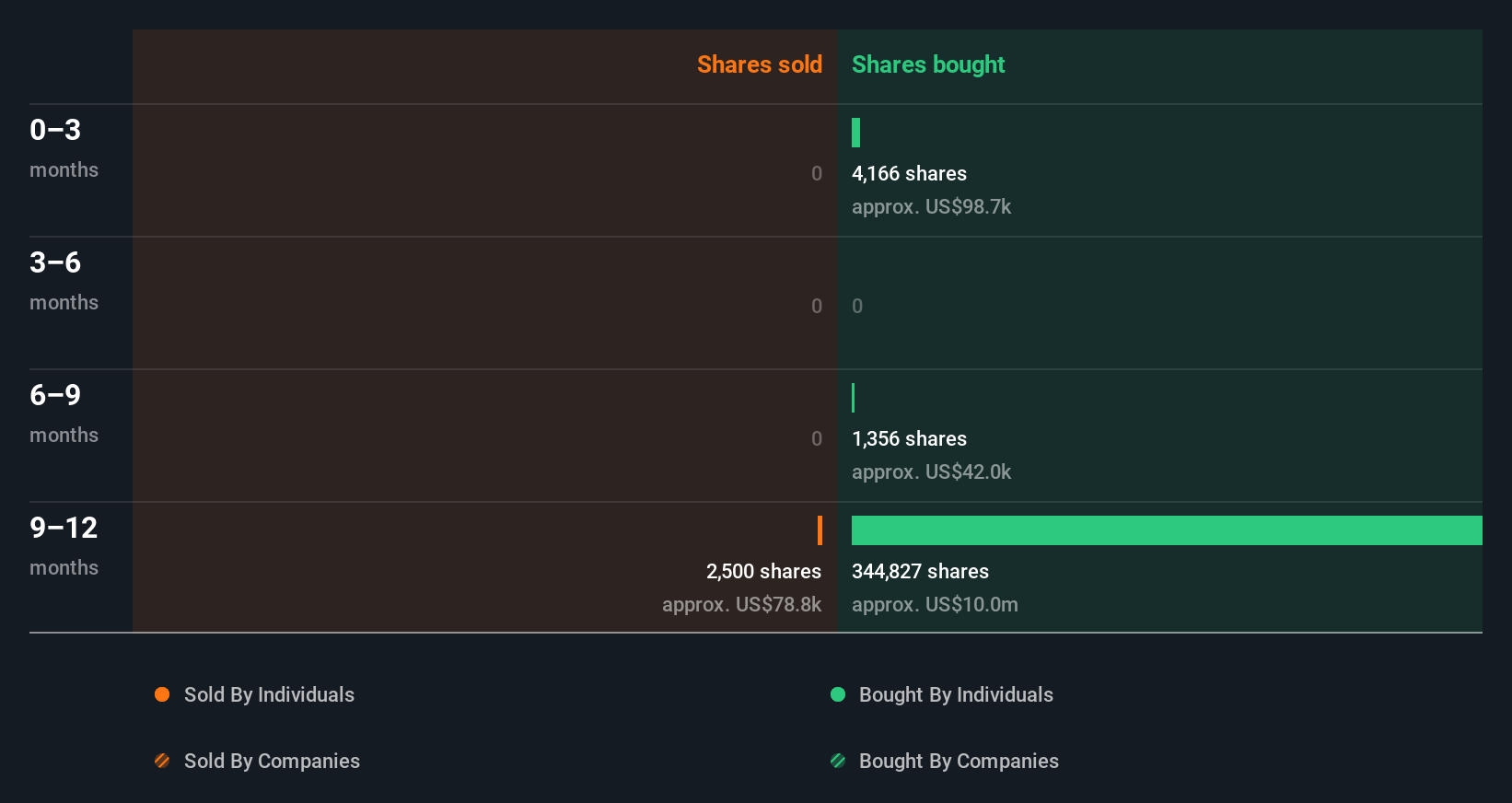
Task: Click the Shares bought column header
Action: [928, 64]
